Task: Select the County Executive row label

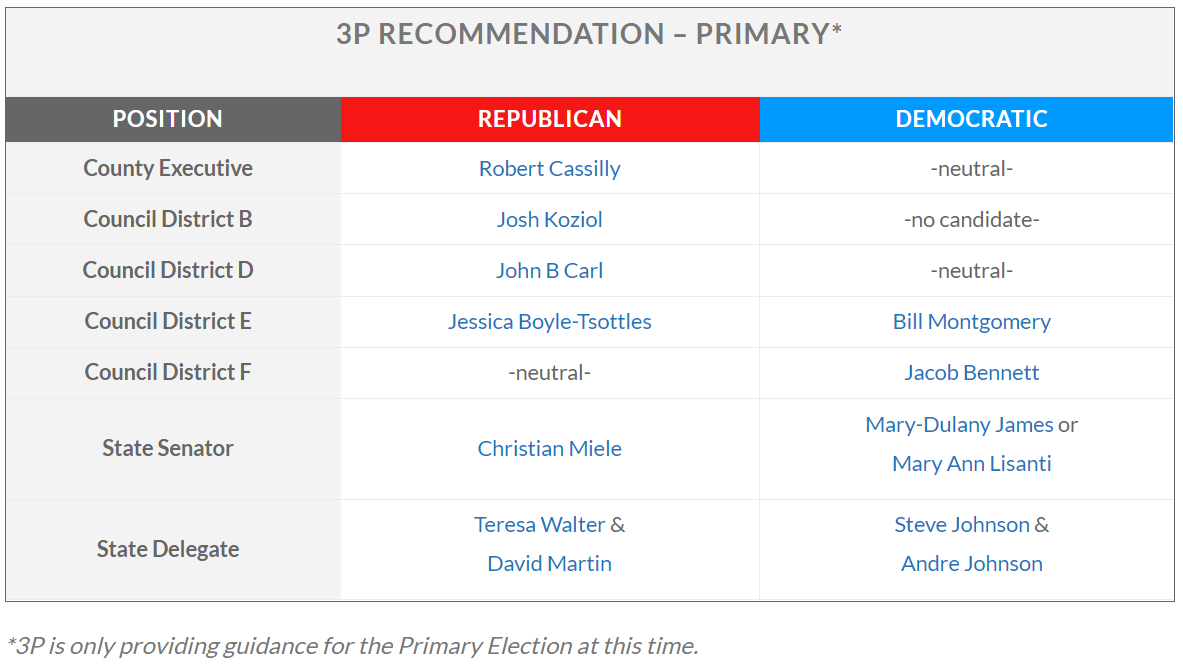Action: point(167,168)
